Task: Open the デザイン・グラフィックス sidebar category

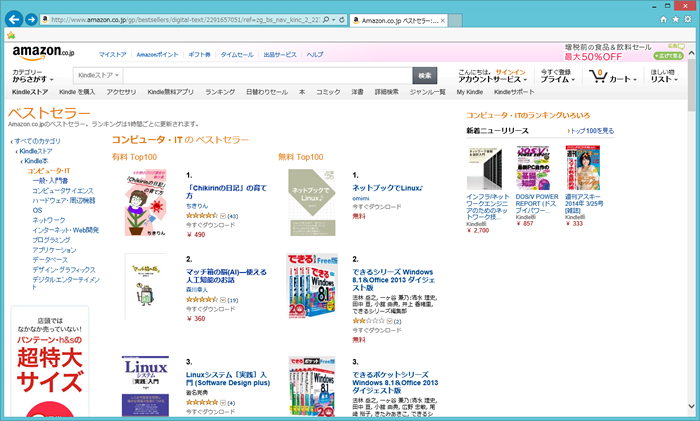Action: (x=64, y=270)
